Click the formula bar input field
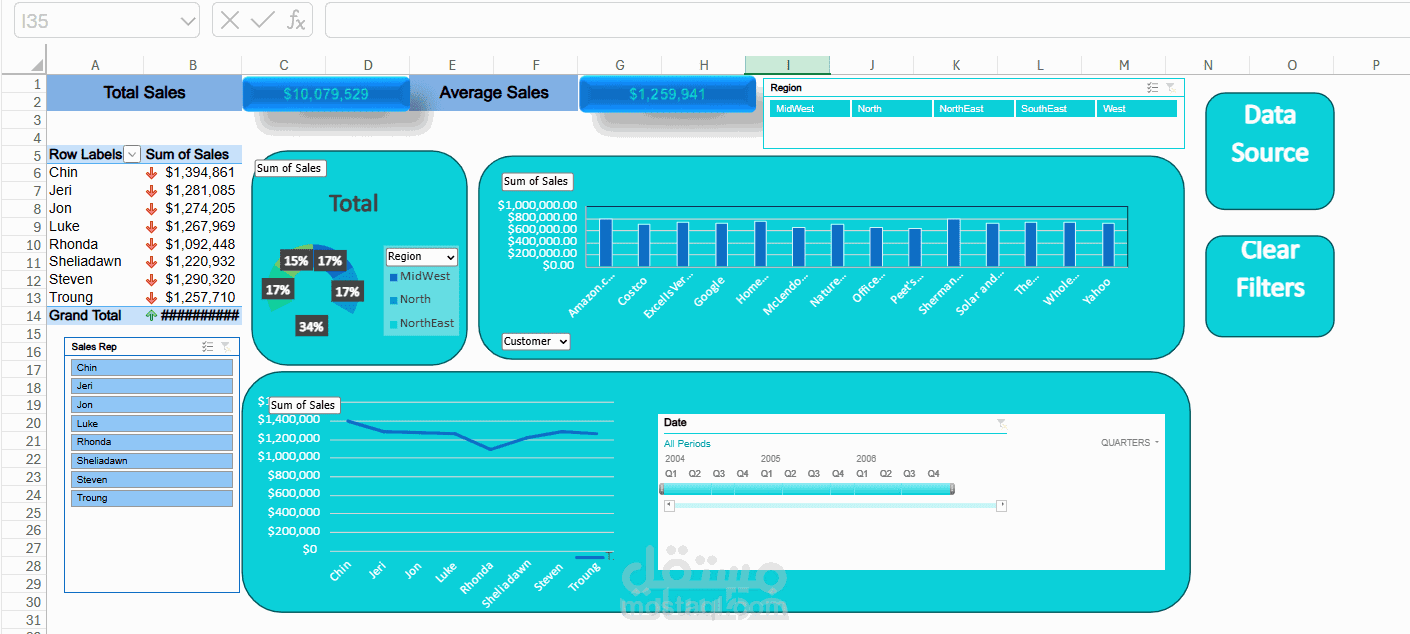The image size is (1410, 634). coord(866,20)
